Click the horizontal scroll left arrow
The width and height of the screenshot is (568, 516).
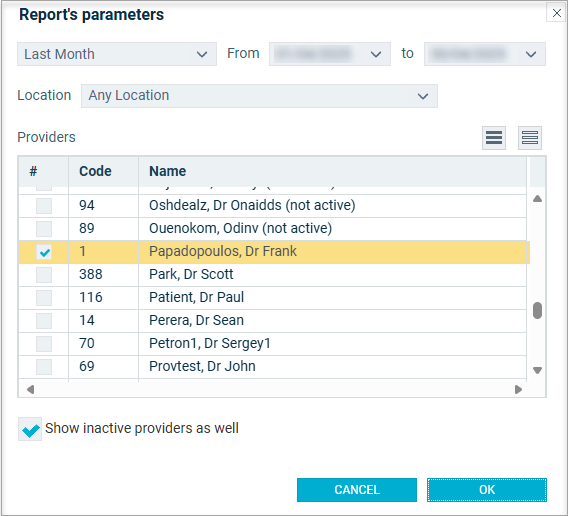[x=30, y=389]
